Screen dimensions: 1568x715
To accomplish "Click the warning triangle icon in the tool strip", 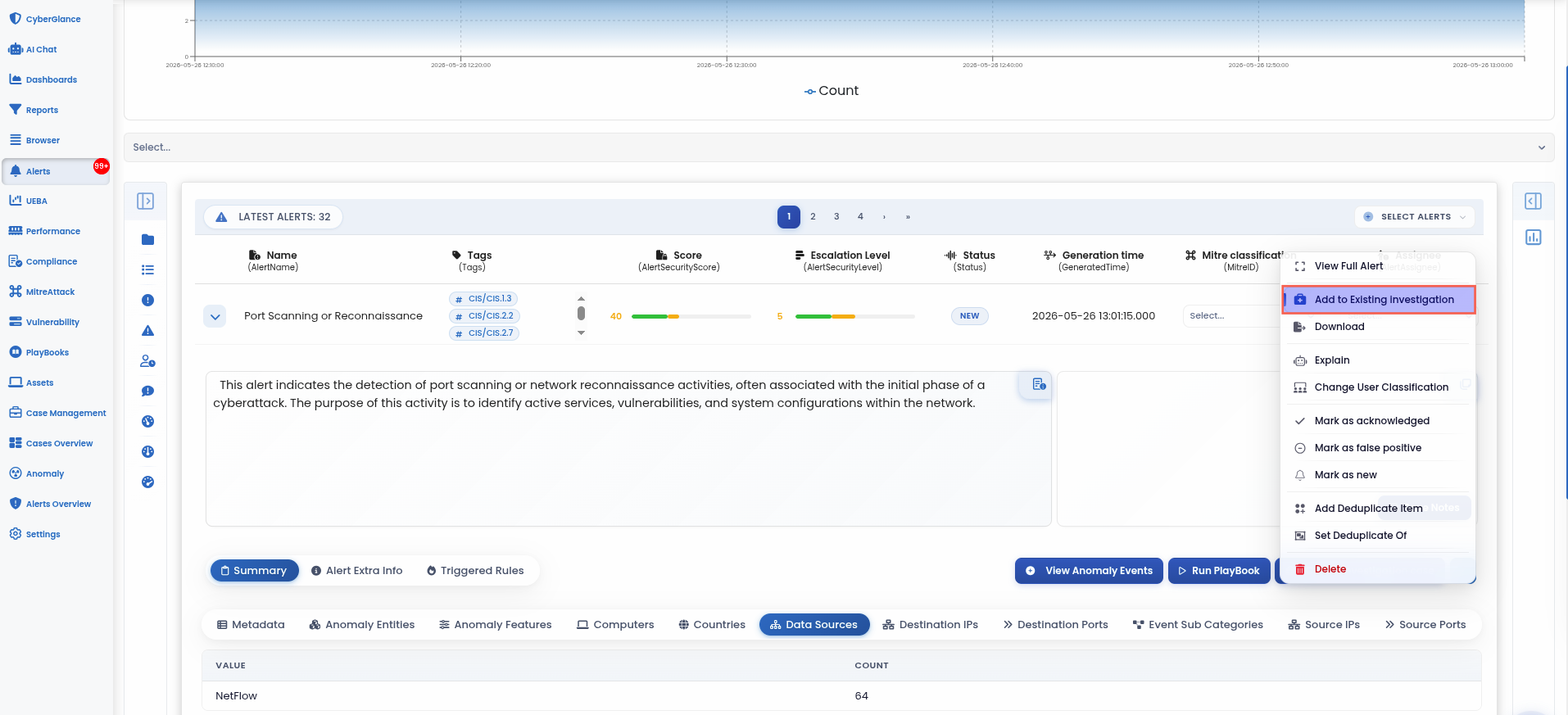I will click(147, 331).
